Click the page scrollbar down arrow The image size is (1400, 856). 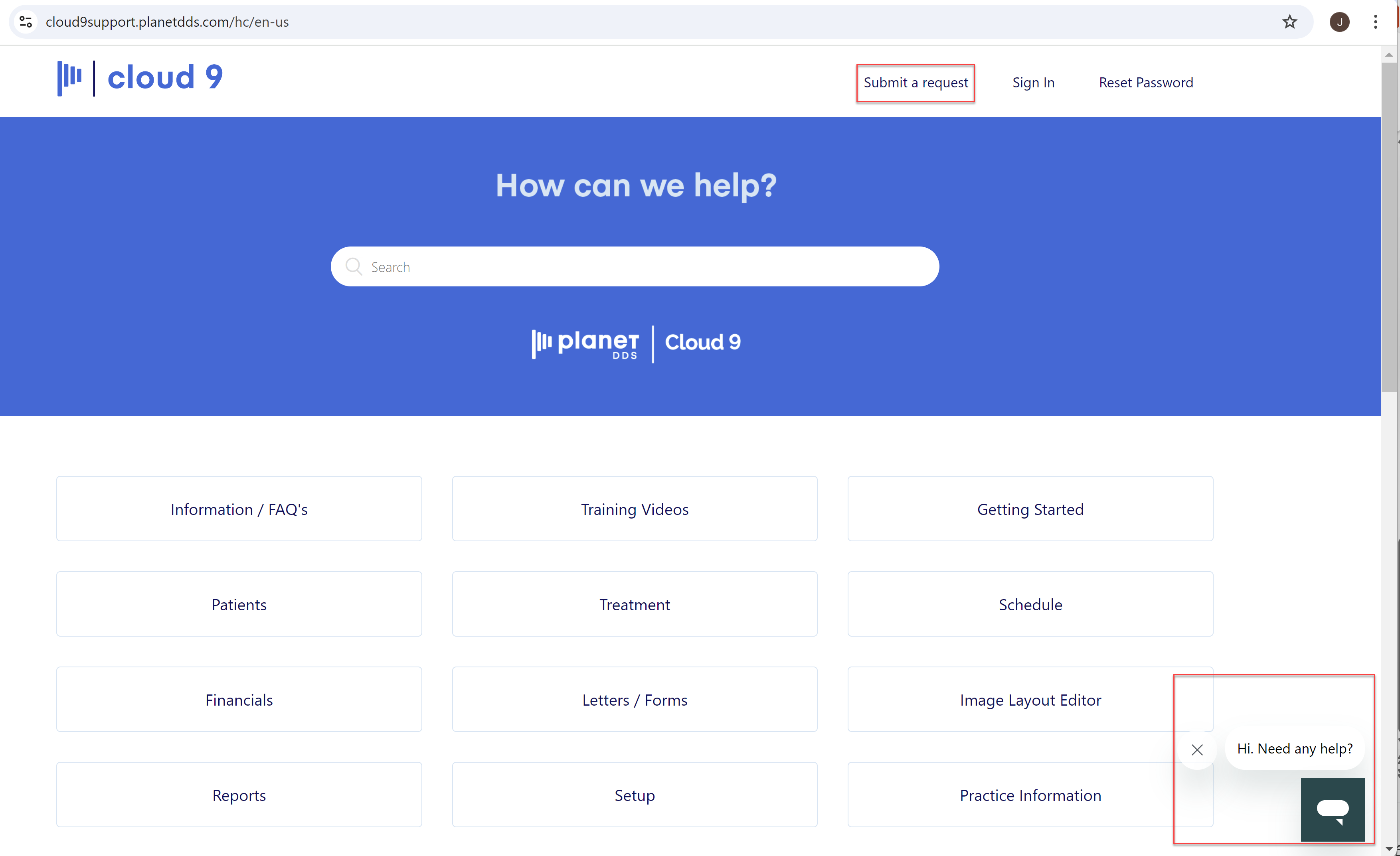[1389, 848]
